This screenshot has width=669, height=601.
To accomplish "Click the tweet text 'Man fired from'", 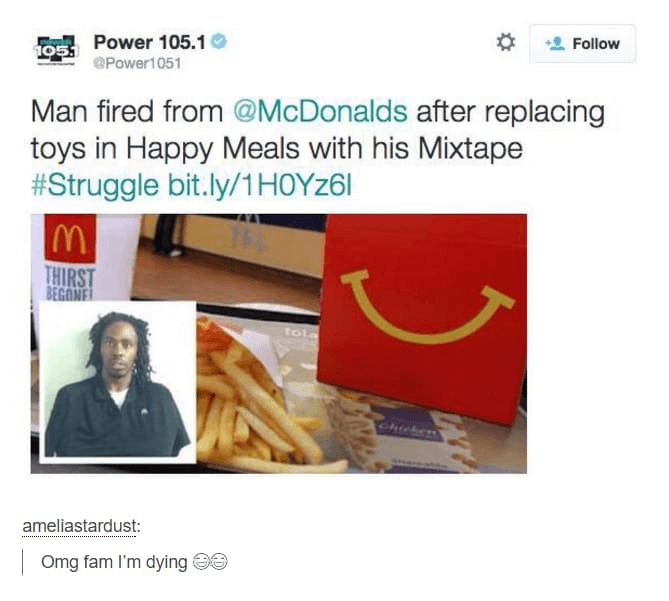I will [x=127, y=112].
